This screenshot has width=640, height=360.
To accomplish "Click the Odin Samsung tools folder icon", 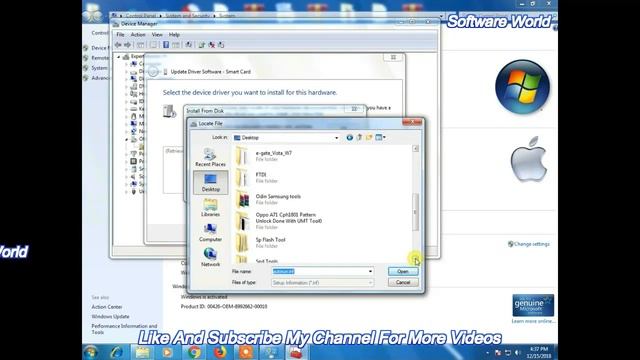I will pyautogui.click(x=242, y=200).
